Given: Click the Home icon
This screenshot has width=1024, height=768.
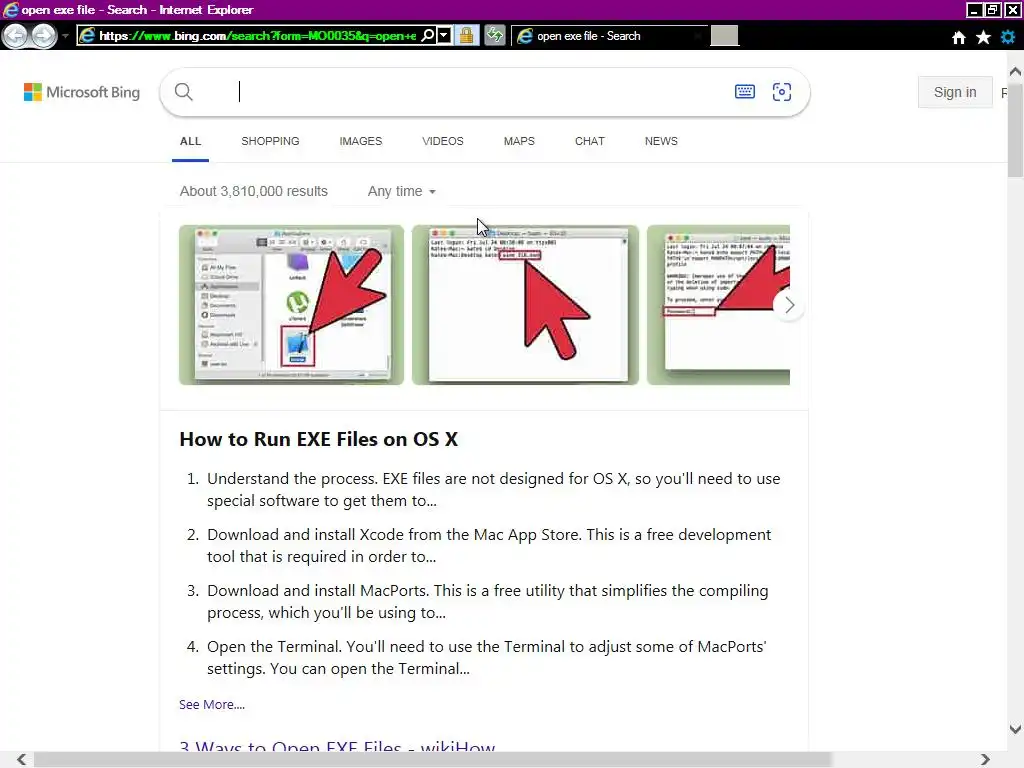Looking at the screenshot, I should tap(958, 37).
